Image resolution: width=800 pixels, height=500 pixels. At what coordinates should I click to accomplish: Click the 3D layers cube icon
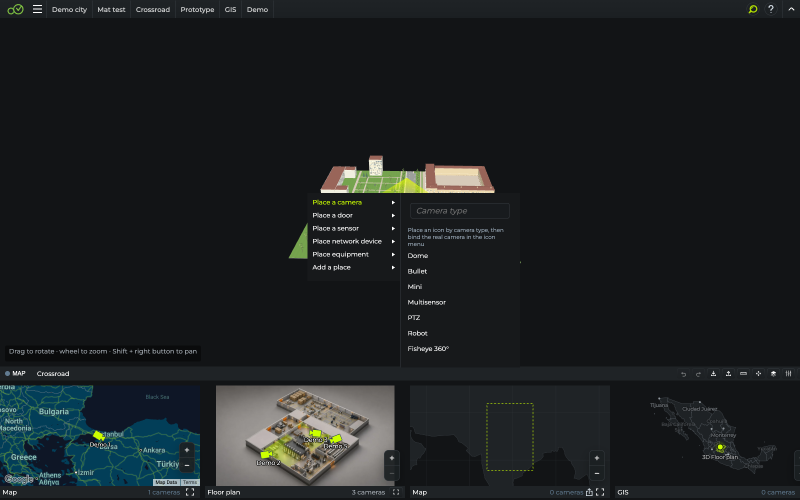pos(773,373)
